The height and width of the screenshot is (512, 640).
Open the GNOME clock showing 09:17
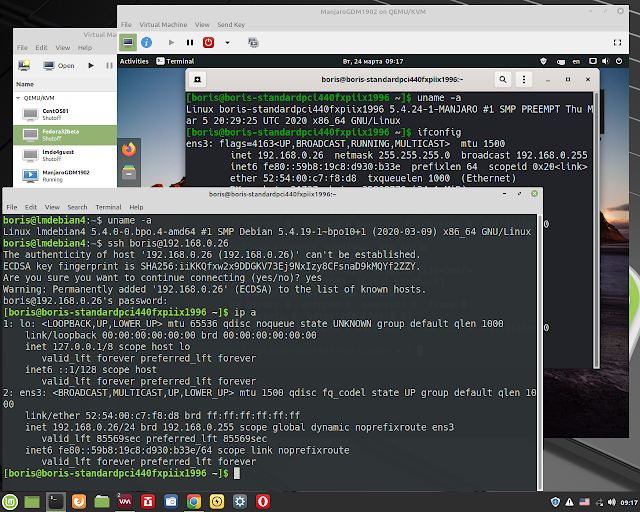373,62
